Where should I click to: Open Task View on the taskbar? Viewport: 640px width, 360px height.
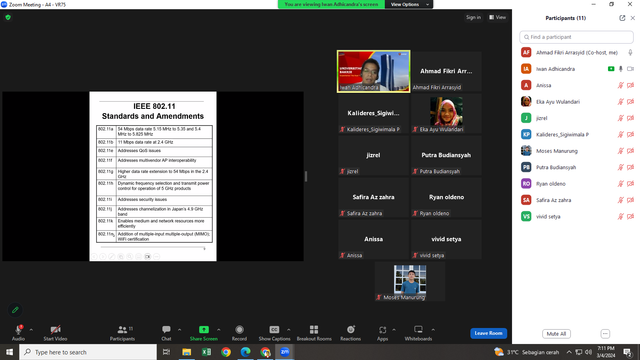(167, 352)
